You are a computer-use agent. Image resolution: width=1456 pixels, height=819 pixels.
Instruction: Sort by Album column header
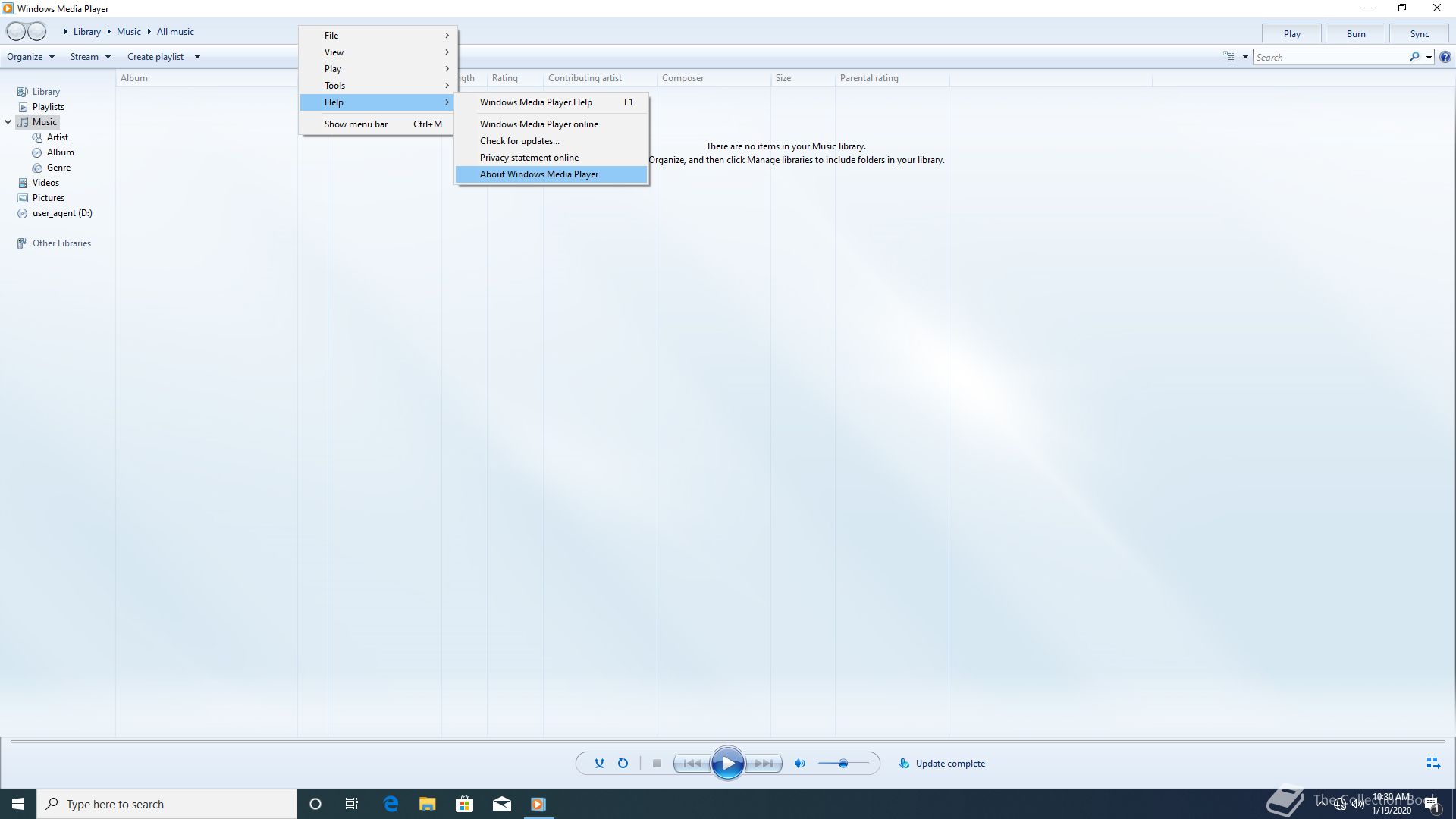click(206, 78)
